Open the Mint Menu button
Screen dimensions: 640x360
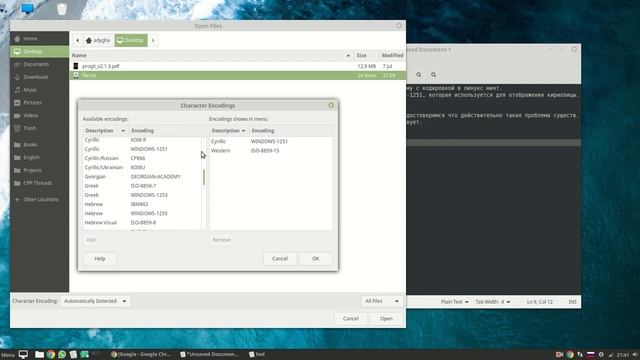pos(8,355)
